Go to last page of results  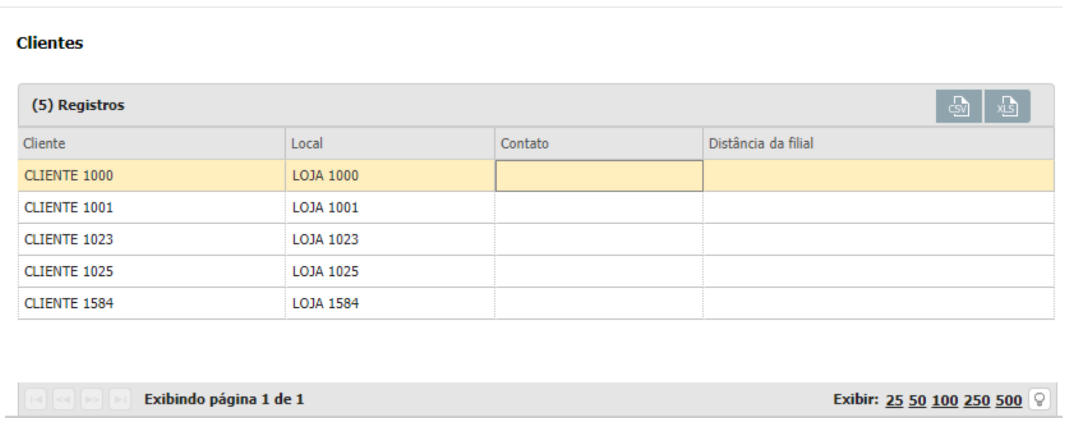(x=120, y=400)
